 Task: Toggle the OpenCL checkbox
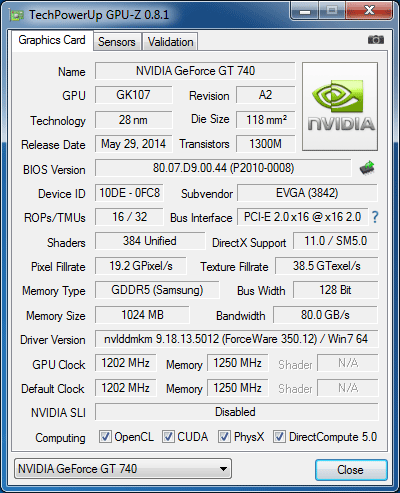point(105,437)
